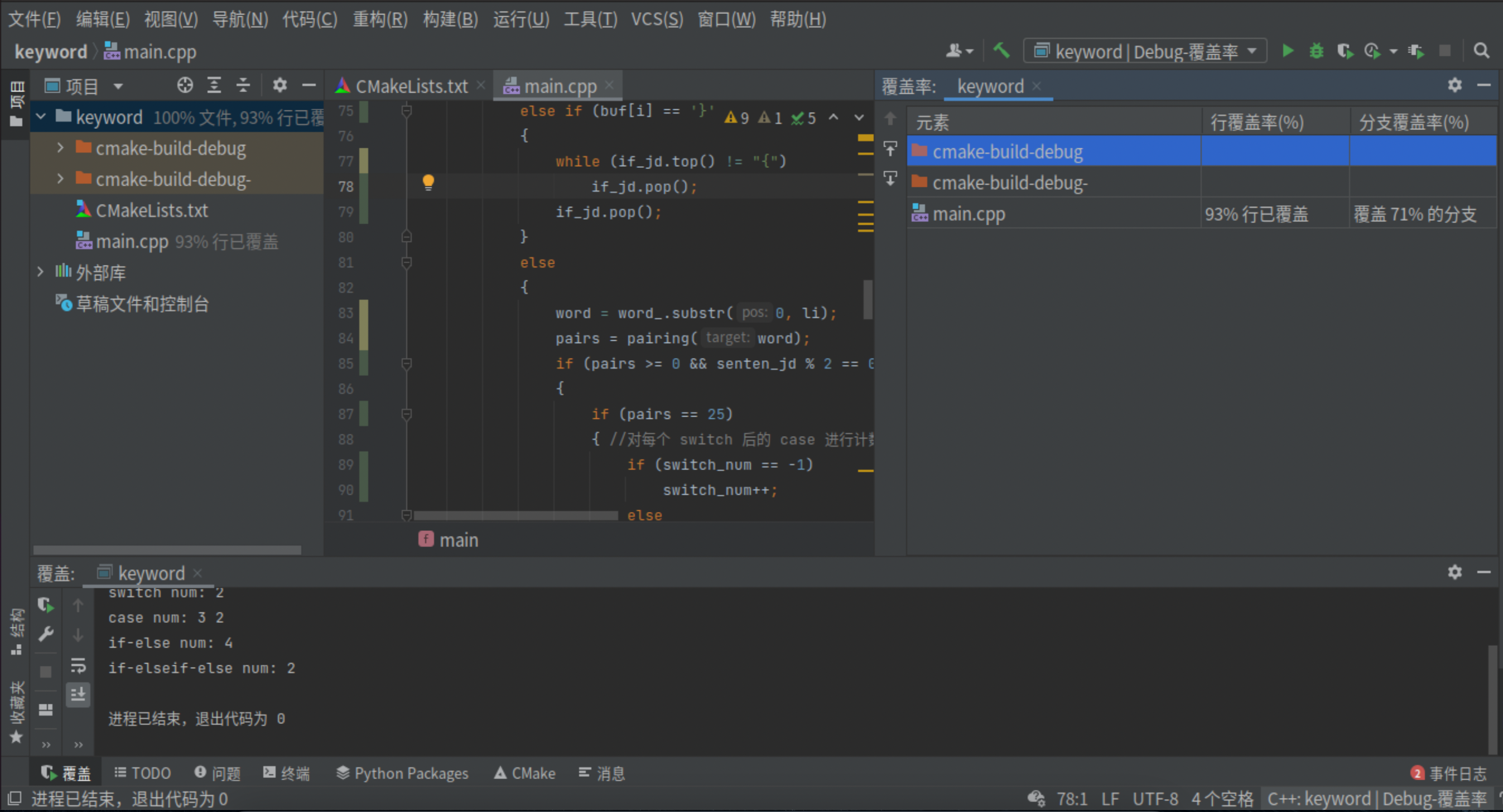1503x812 pixels.
Task: Open coverage panel settings gear
Action: (x=1454, y=86)
